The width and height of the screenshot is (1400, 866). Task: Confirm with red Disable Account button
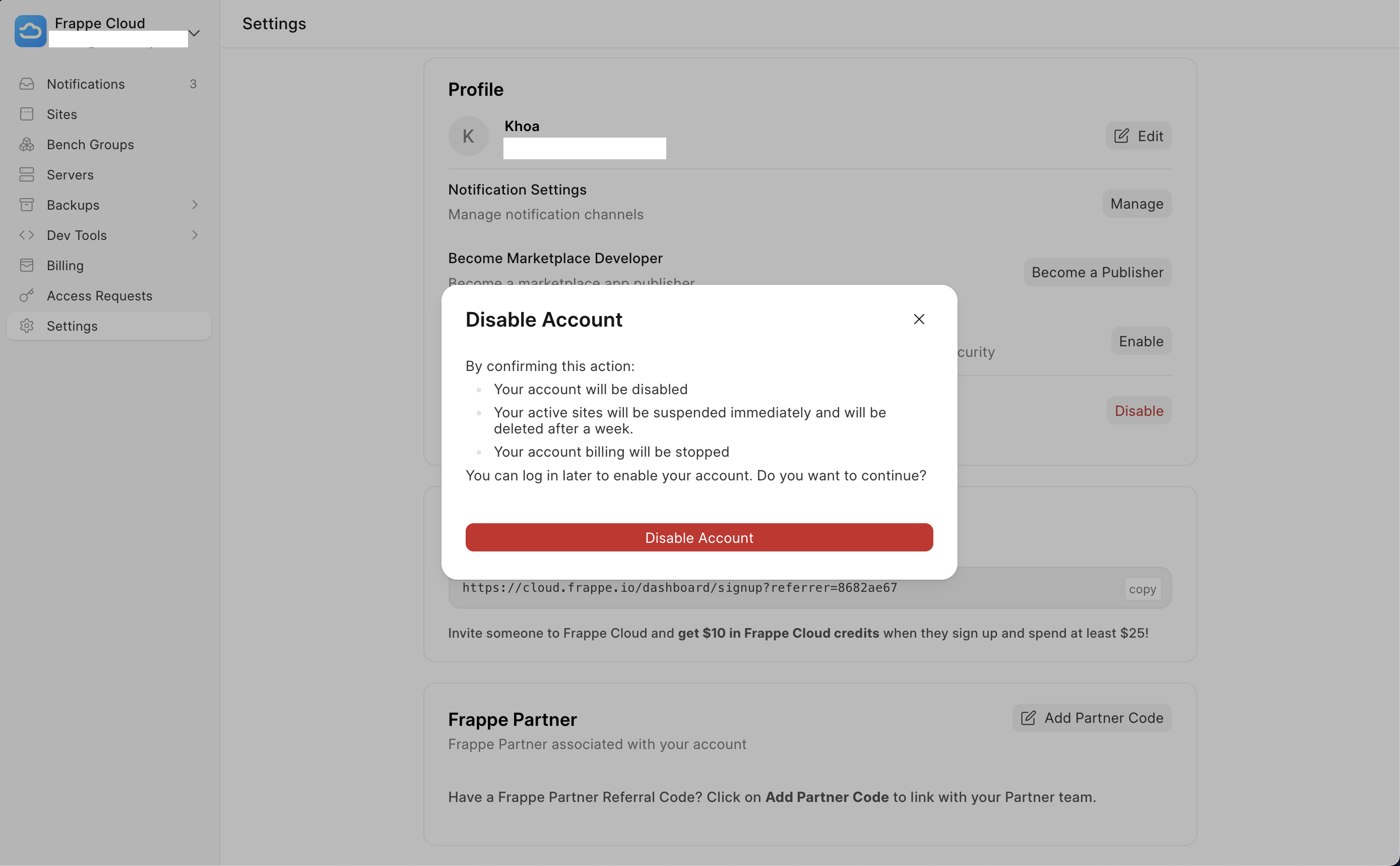pos(698,537)
